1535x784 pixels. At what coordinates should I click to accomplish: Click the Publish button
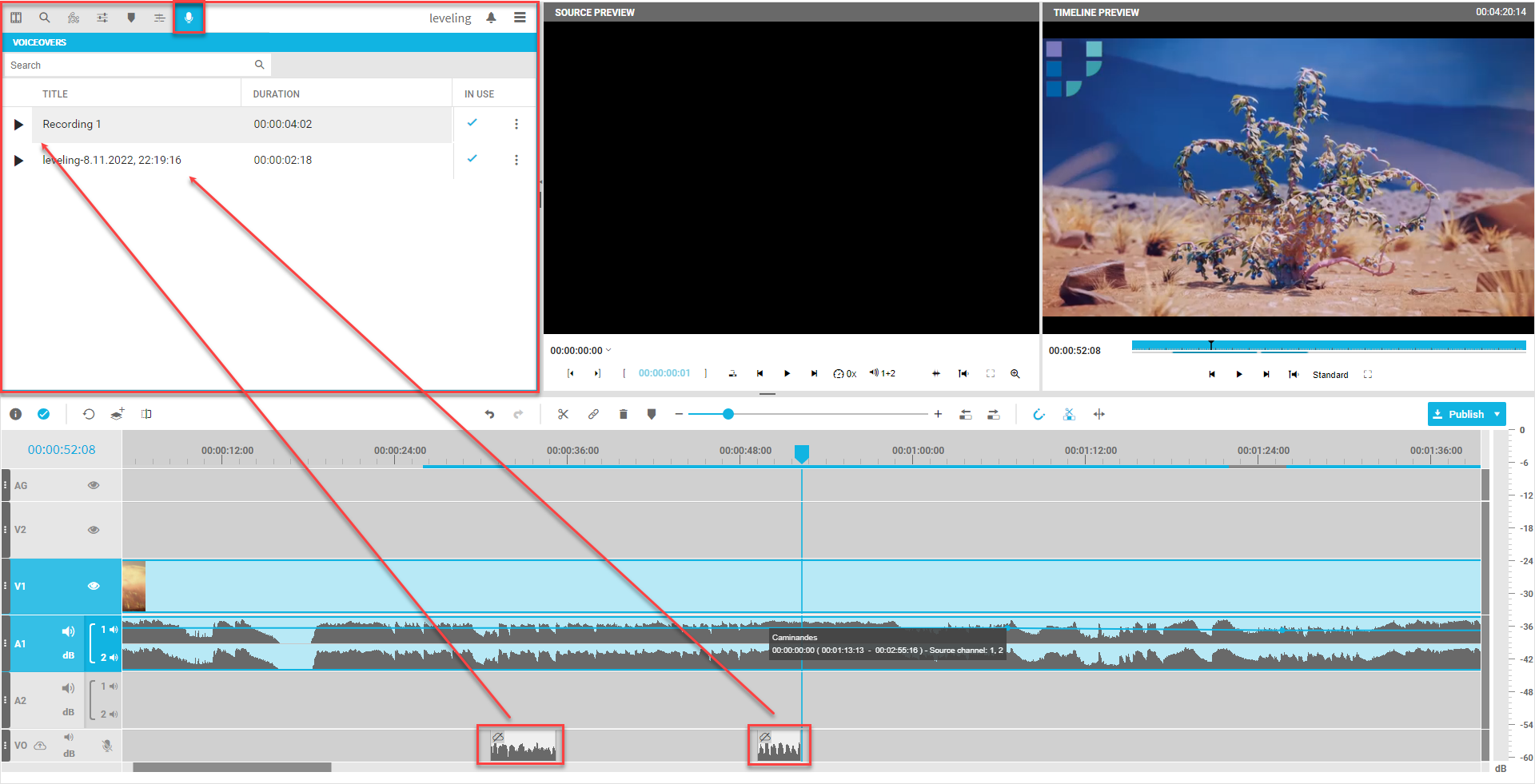pos(1458,414)
